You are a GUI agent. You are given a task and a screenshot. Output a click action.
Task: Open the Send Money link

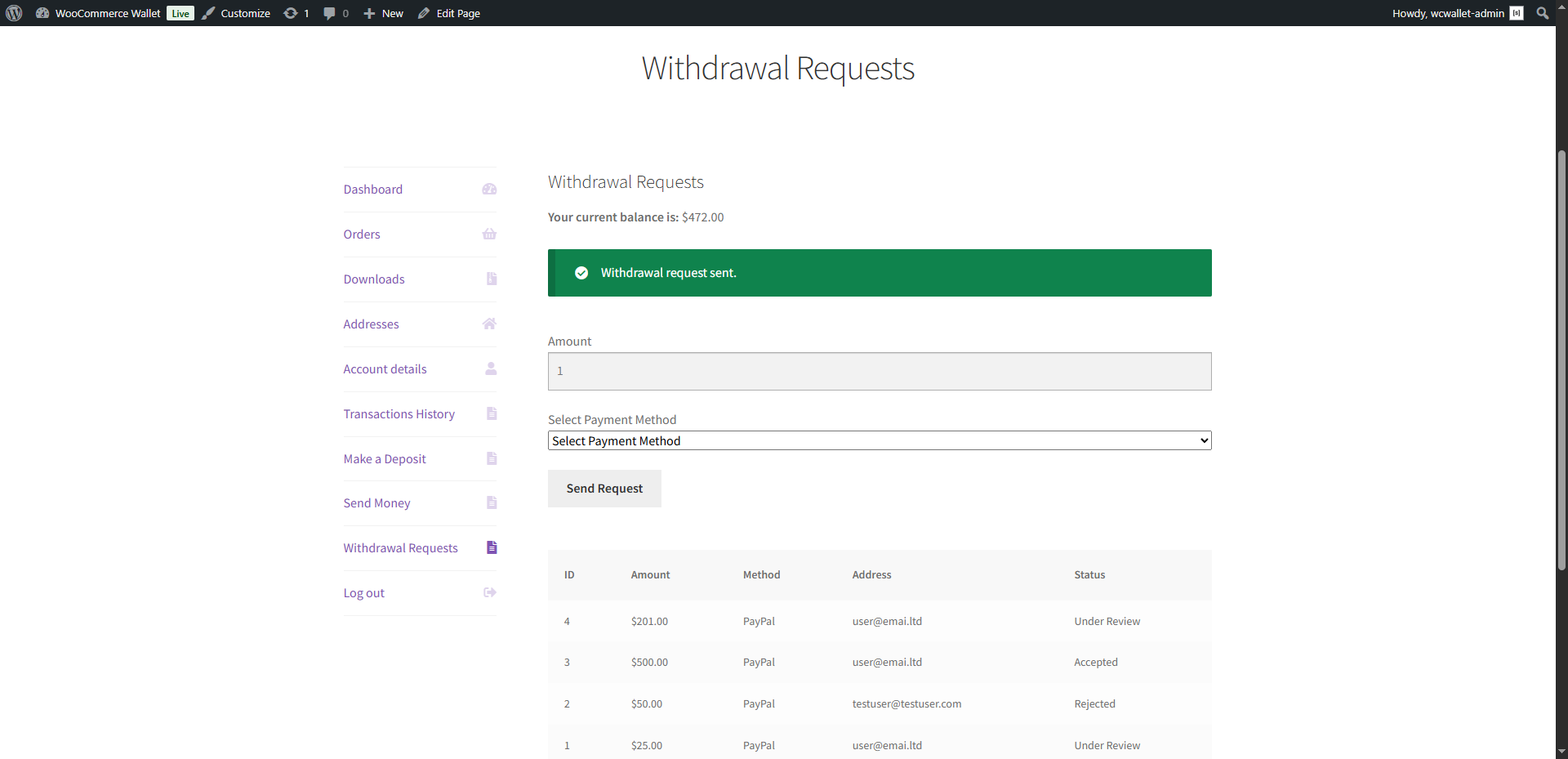(x=376, y=503)
